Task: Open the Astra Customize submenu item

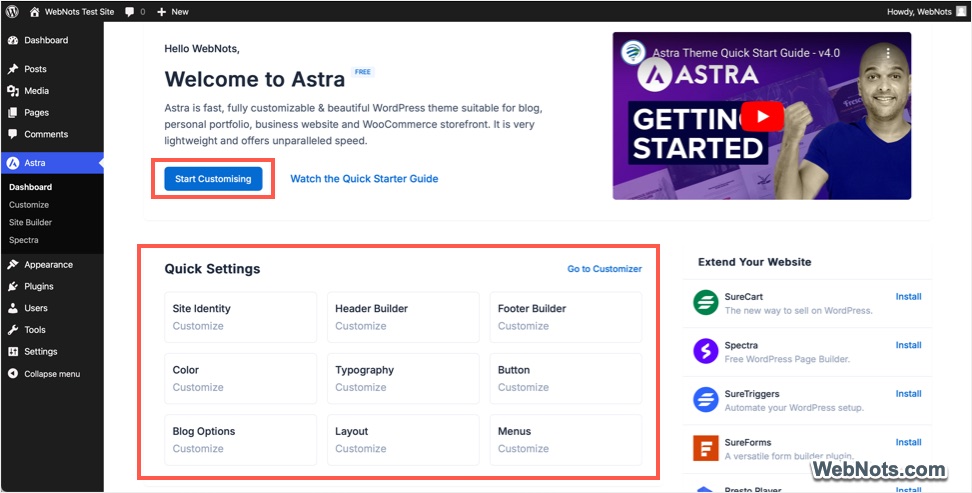Action: pyautogui.click(x=29, y=205)
